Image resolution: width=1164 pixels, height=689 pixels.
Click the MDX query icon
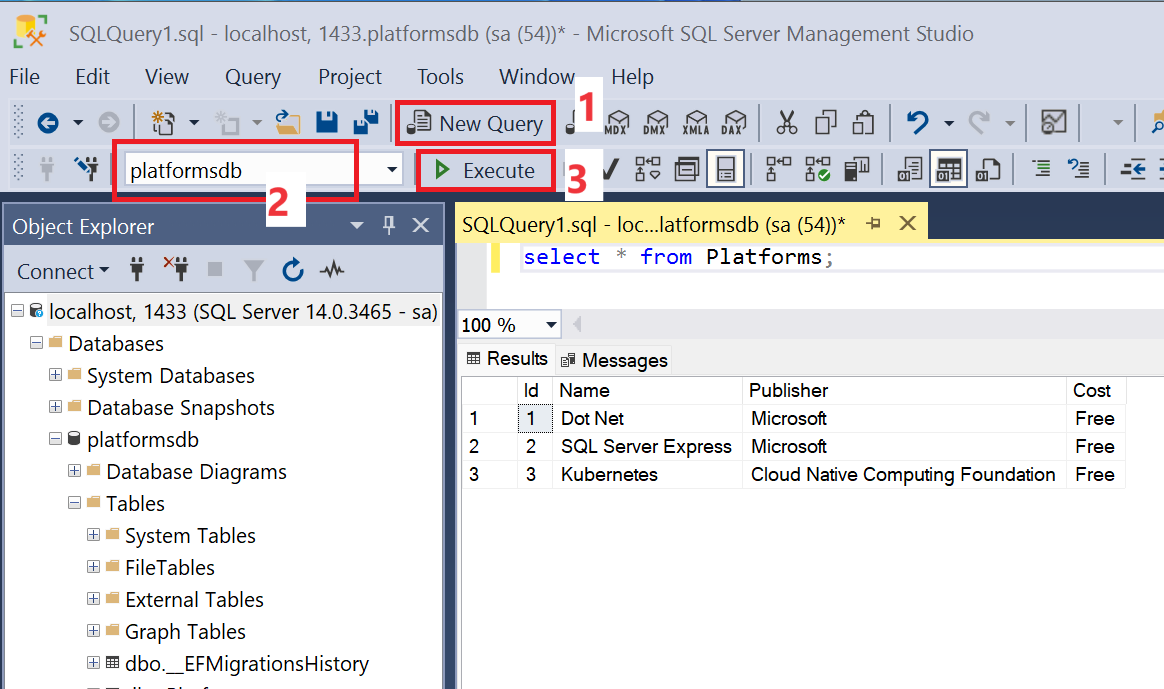coord(617,123)
